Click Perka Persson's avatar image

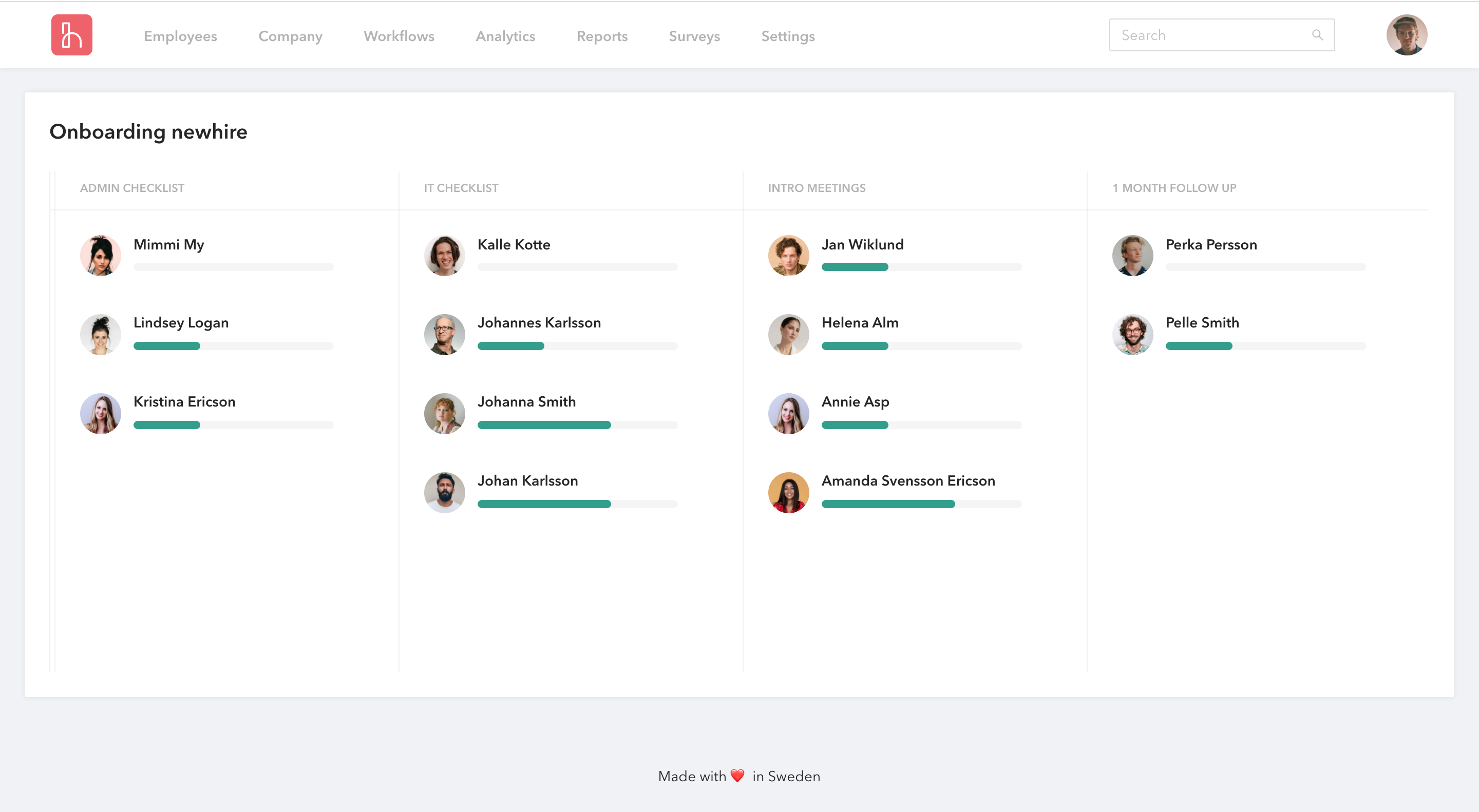1132,256
